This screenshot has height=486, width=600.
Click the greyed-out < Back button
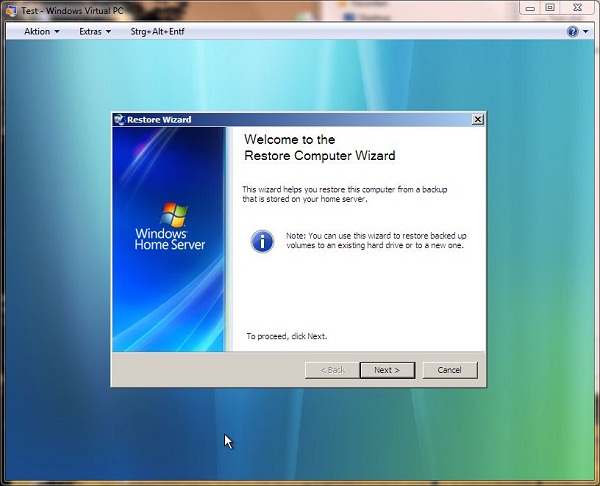click(x=331, y=370)
